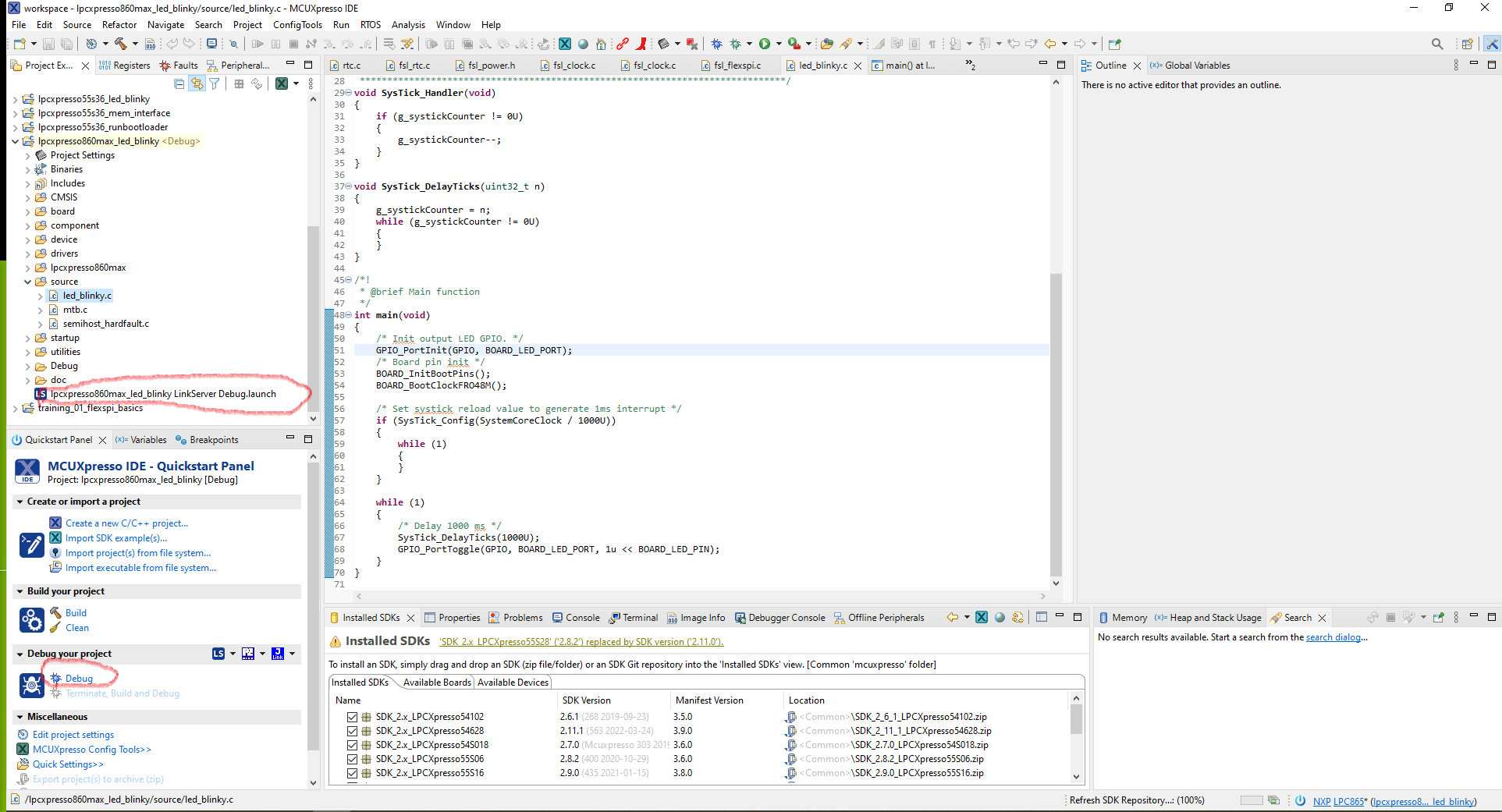Image resolution: width=1502 pixels, height=812 pixels.
Task: Toggle the SDK_2.x_LPCXpresso55S06 checkbox
Action: [x=352, y=759]
